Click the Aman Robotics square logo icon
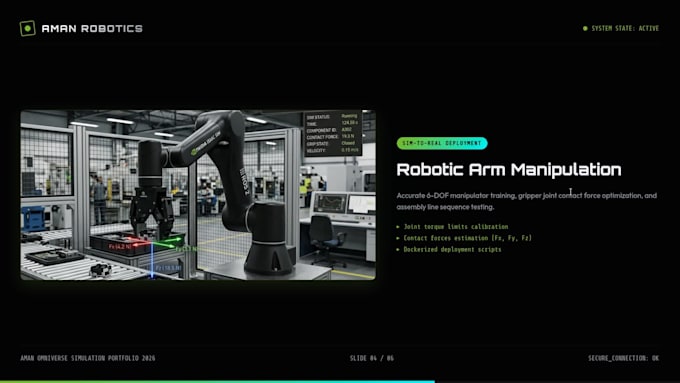The width and height of the screenshot is (680, 383). tap(27, 28)
